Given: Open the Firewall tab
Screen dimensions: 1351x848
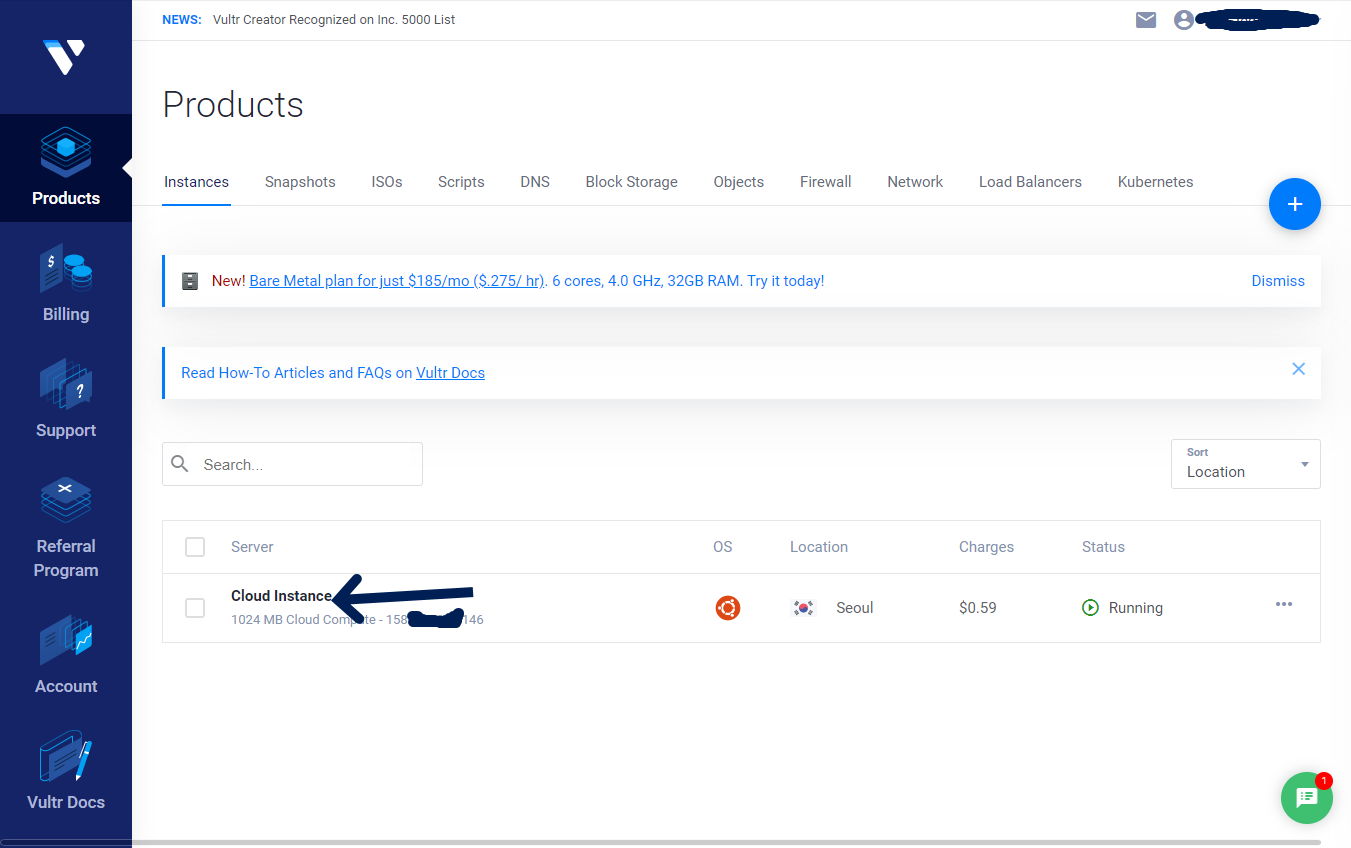Looking at the screenshot, I should pos(826,182).
